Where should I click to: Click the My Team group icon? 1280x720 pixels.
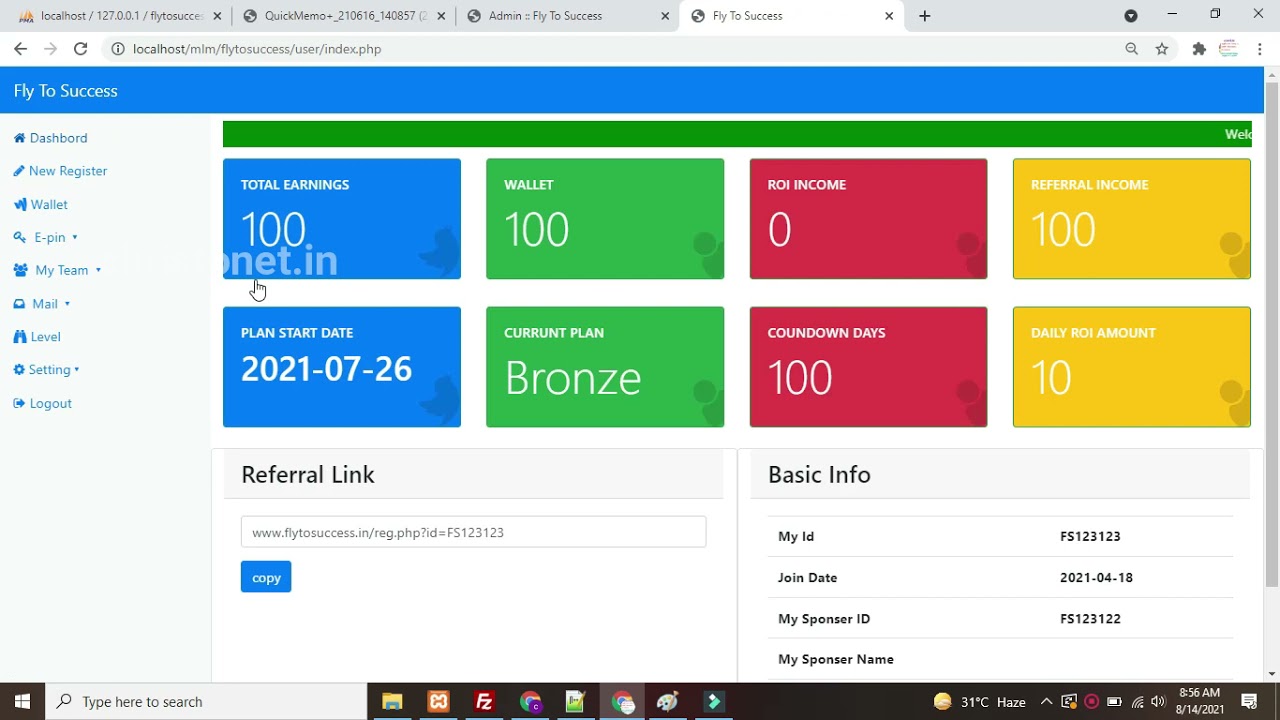[x=21, y=270]
